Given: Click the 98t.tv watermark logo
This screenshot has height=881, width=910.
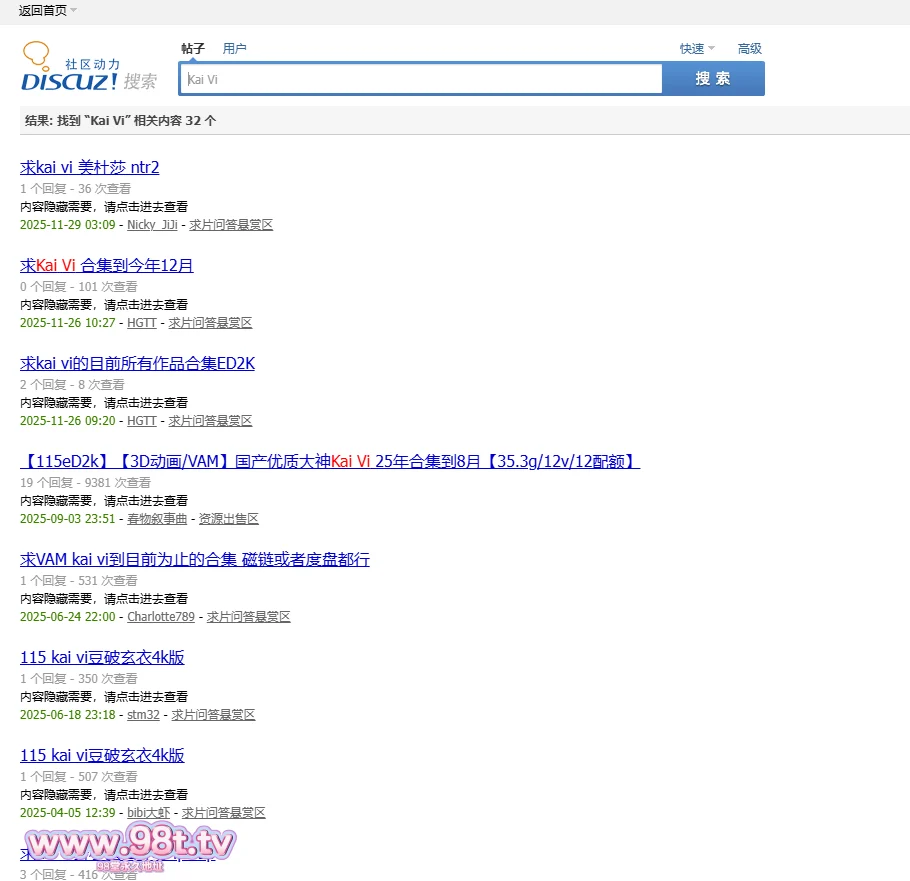Looking at the screenshot, I should tap(130, 845).
